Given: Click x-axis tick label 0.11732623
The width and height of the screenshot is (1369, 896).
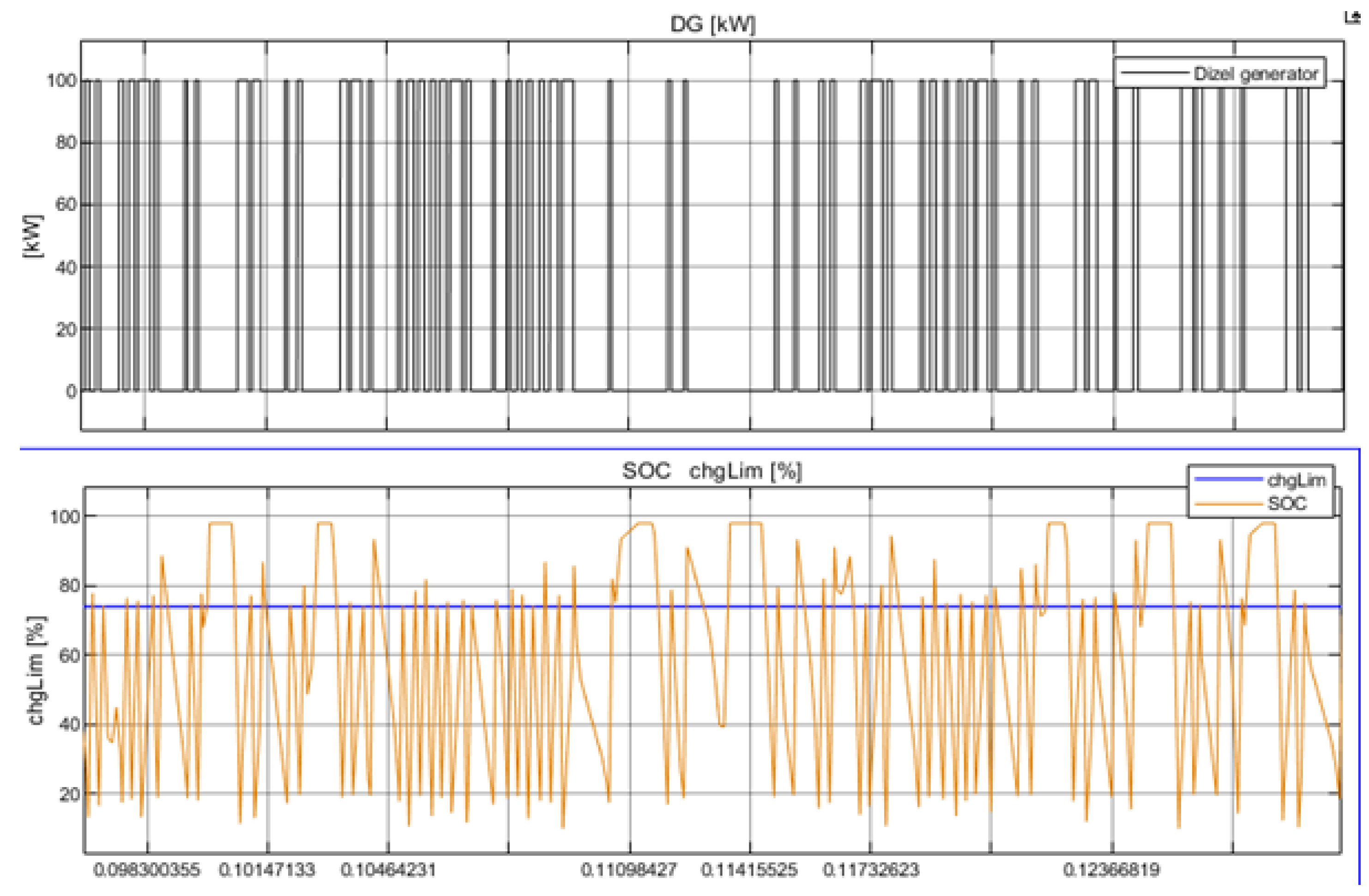Looking at the screenshot, I should click(x=871, y=870).
